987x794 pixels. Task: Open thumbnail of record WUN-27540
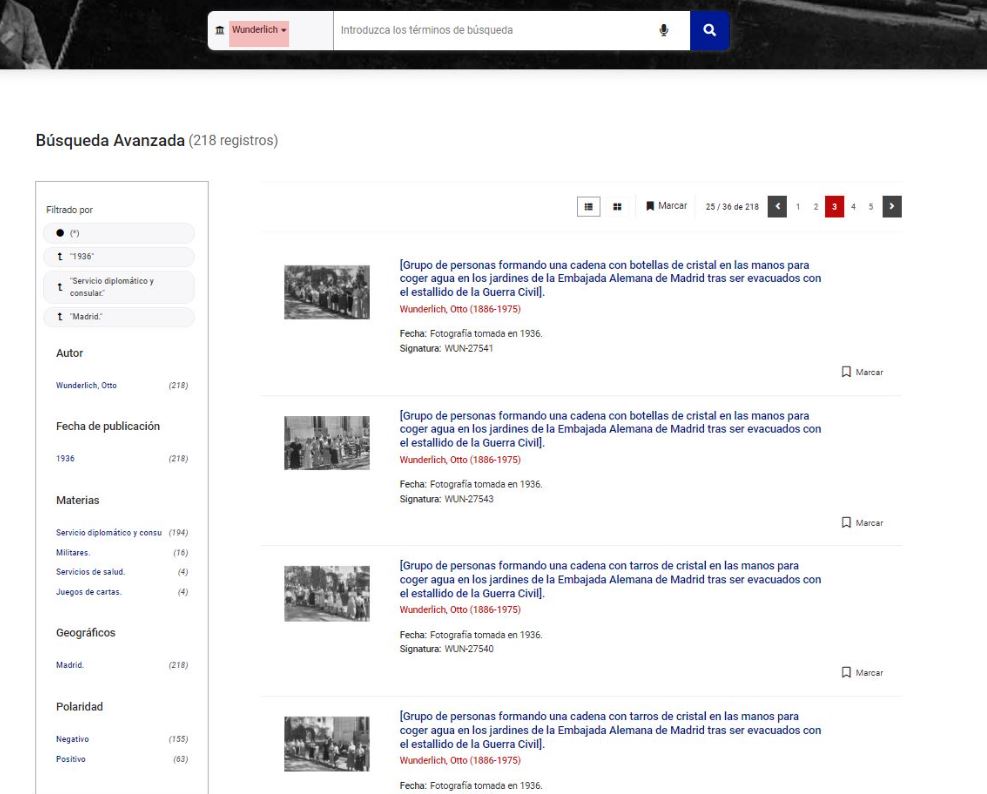(327, 593)
